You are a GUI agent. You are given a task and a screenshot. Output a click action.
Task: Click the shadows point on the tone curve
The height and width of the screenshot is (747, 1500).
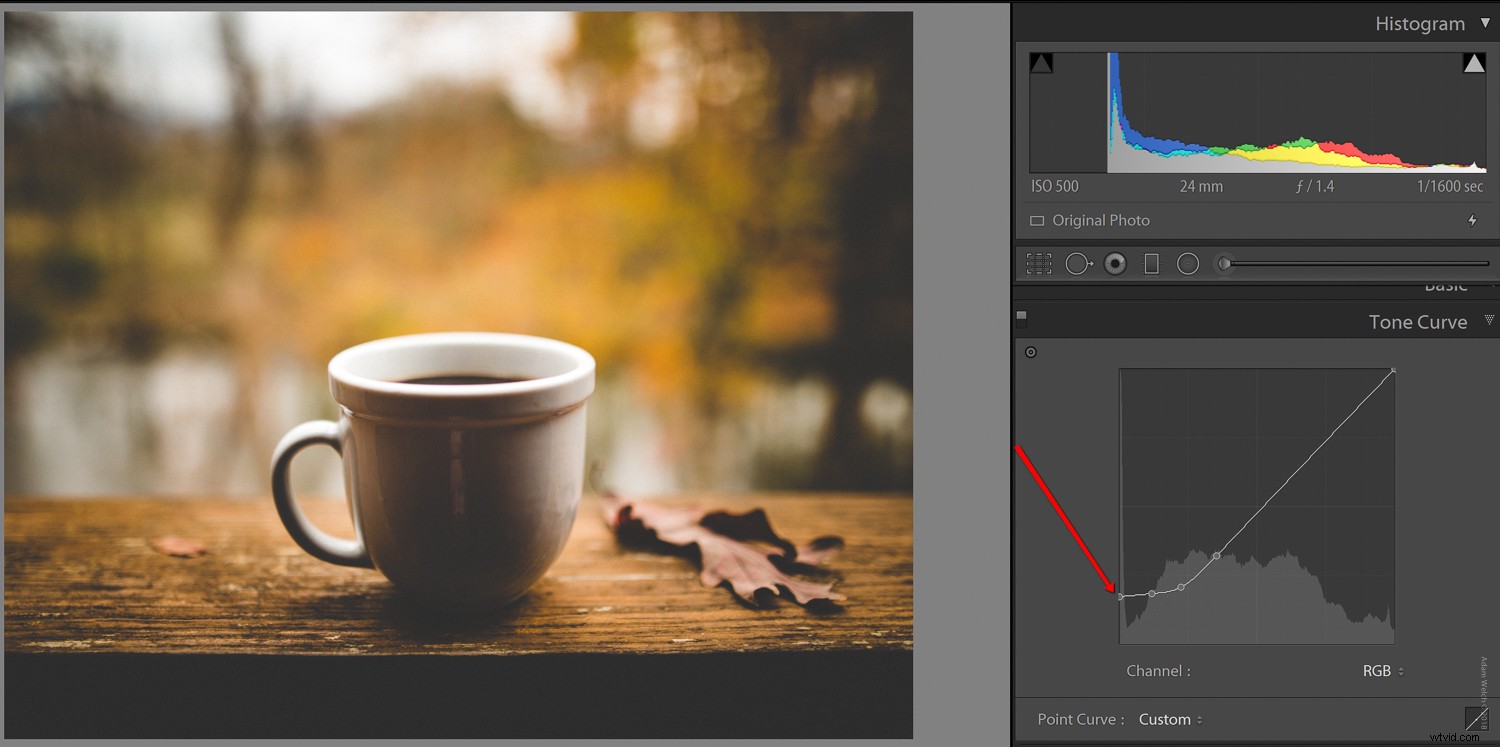tap(1122, 595)
